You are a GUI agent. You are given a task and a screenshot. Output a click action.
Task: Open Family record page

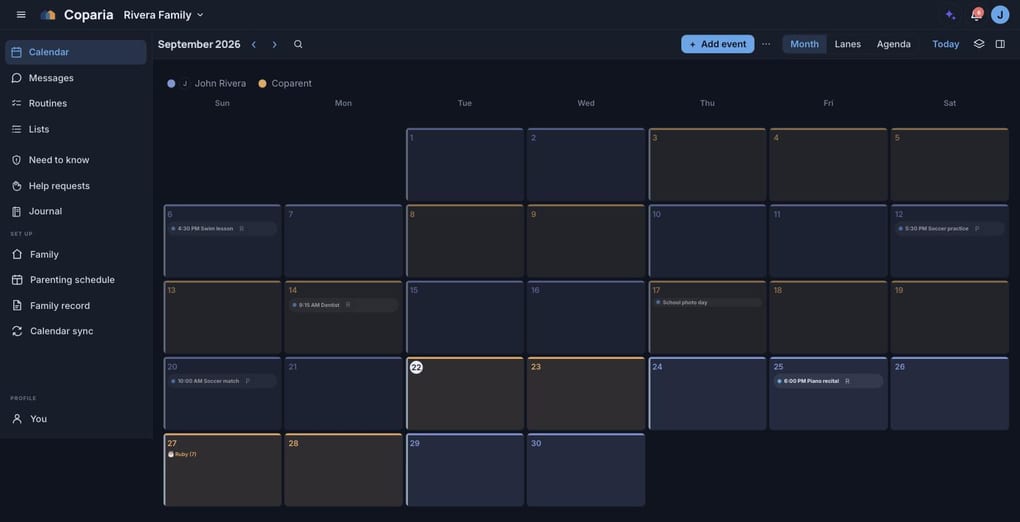coord(75,306)
